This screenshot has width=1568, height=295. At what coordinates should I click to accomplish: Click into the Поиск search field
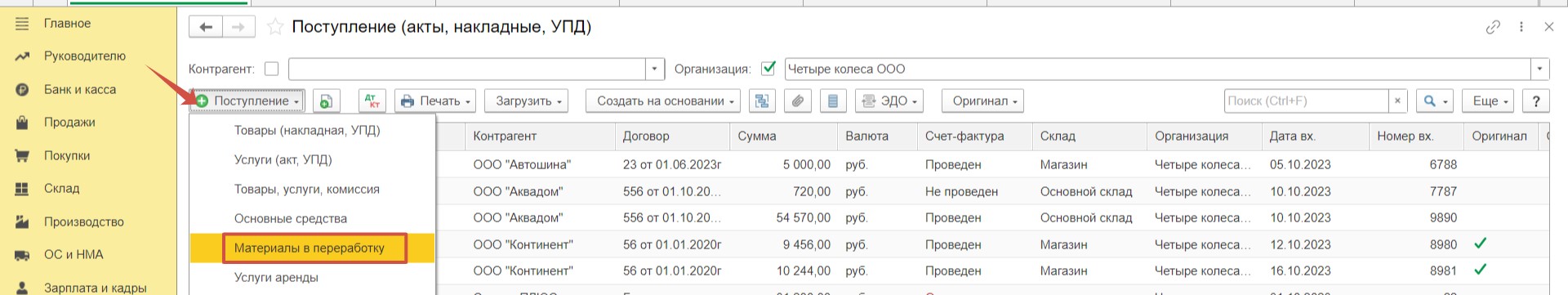click(x=1306, y=101)
